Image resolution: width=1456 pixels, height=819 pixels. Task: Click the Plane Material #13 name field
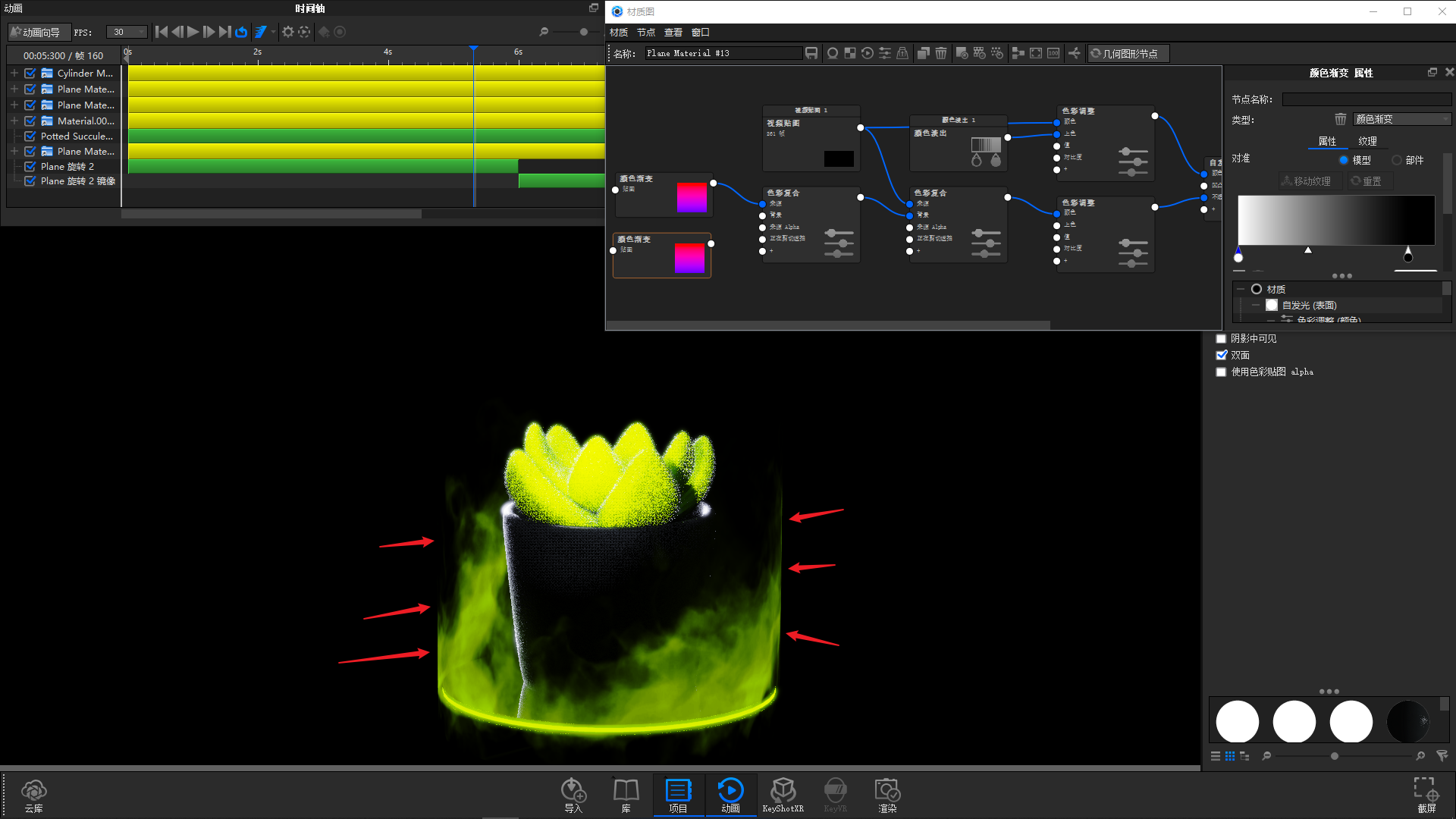click(720, 53)
